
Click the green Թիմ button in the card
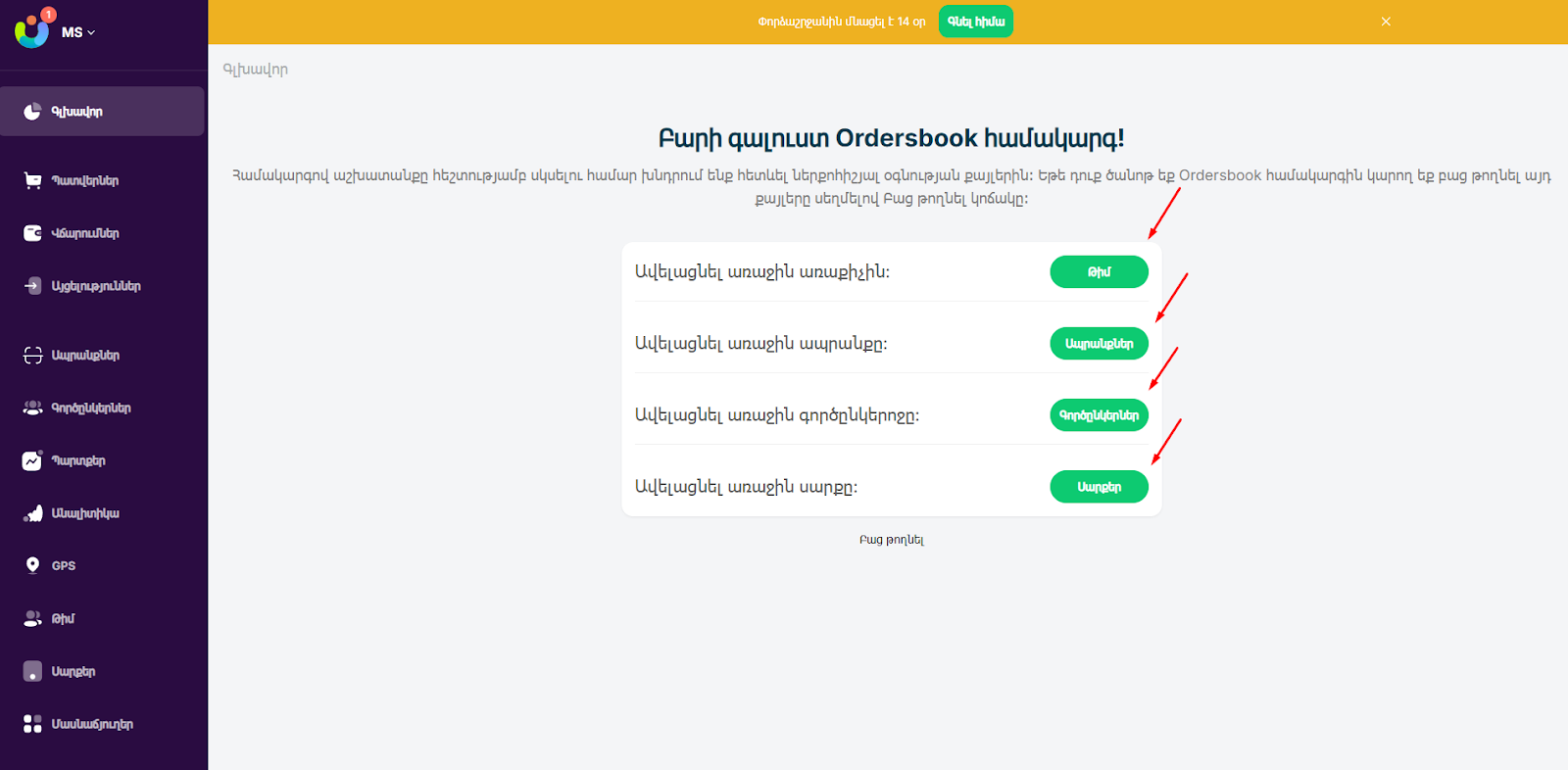click(x=1099, y=272)
